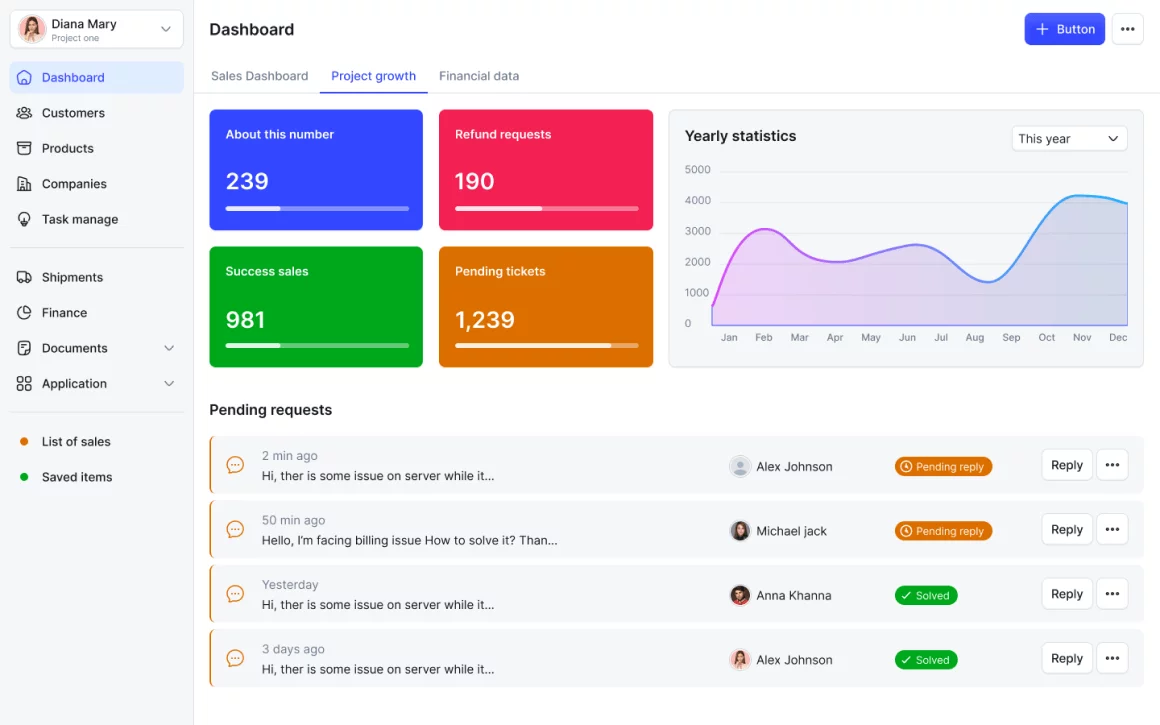Reply to Anna Khanna's request

point(1066,594)
